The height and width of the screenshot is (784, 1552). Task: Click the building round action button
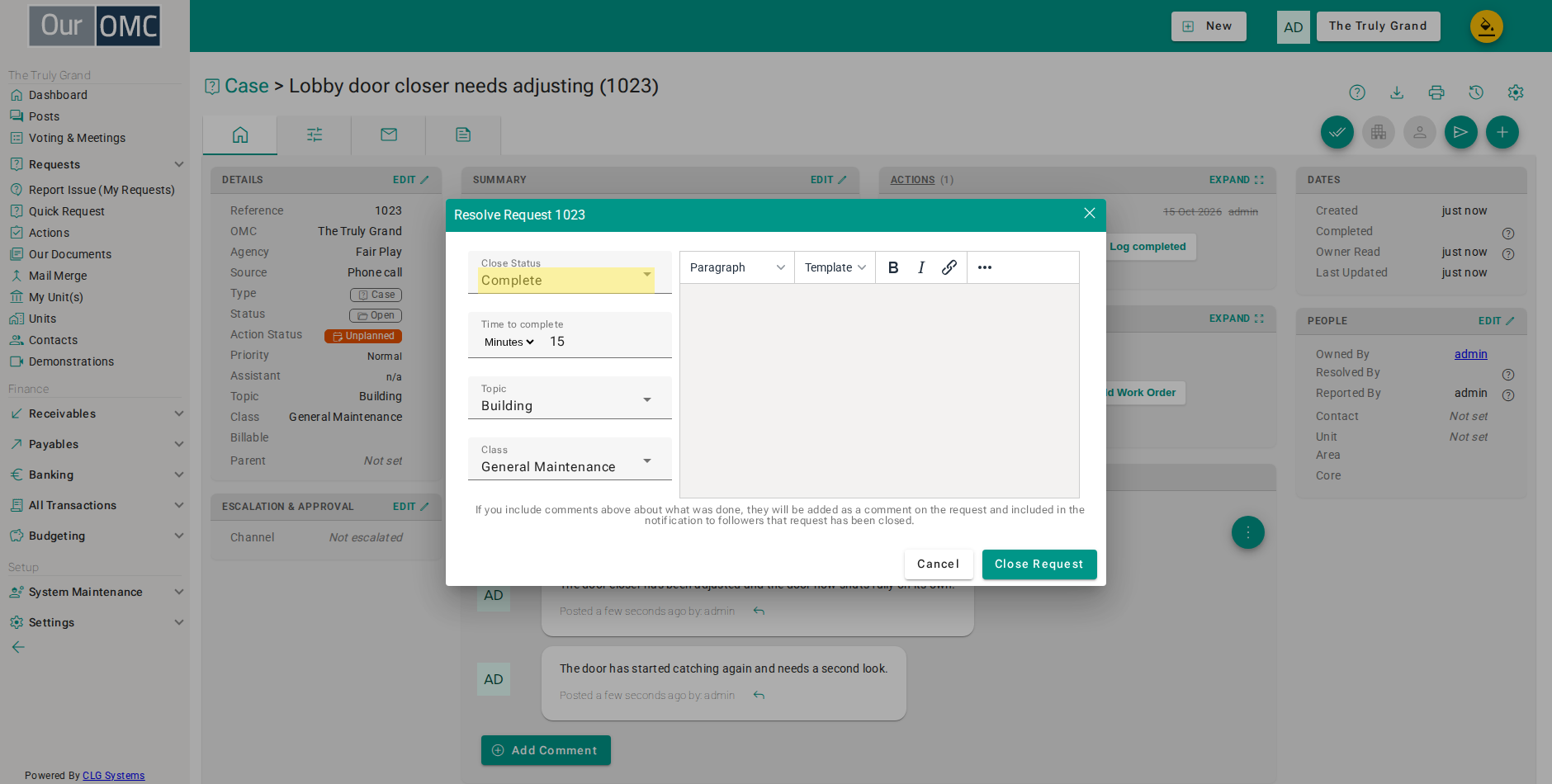pyautogui.click(x=1379, y=132)
